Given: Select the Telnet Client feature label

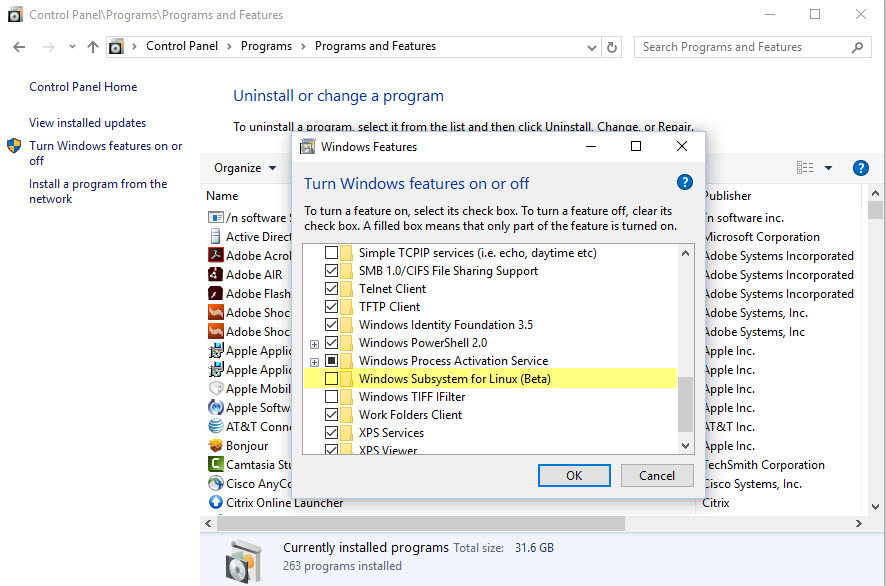Looking at the screenshot, I should (x=392, y=289).
